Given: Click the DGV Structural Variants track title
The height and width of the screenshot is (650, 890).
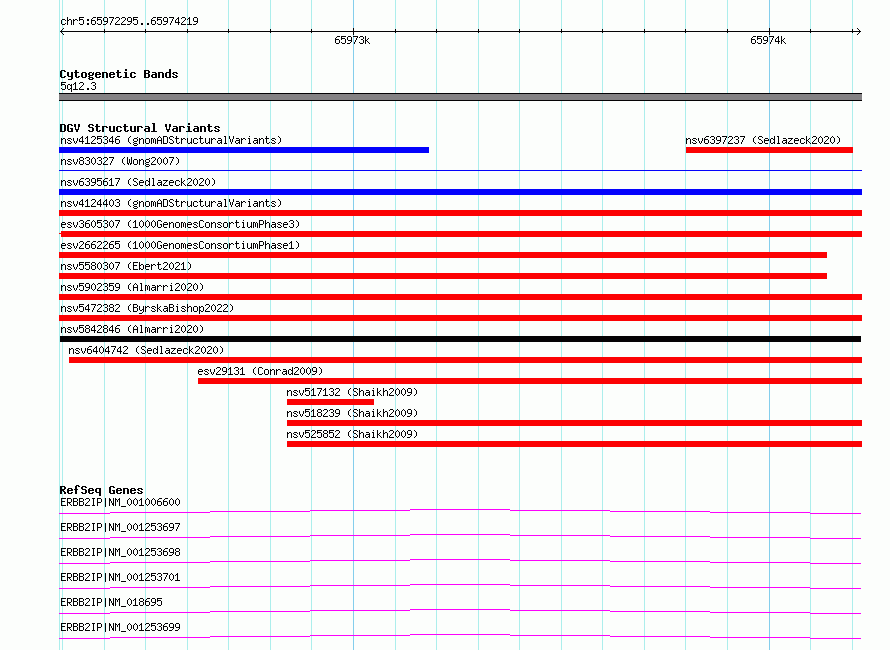Looking at the screenshot, I should [x=140, y=128].
